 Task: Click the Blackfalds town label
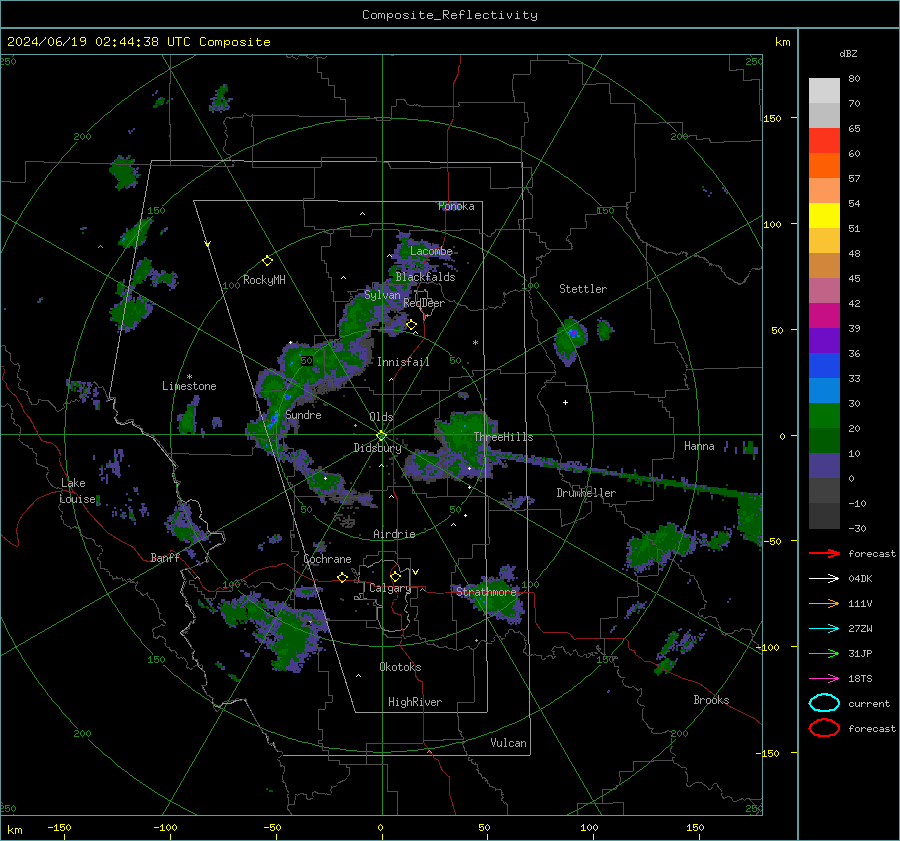[425, 277]
